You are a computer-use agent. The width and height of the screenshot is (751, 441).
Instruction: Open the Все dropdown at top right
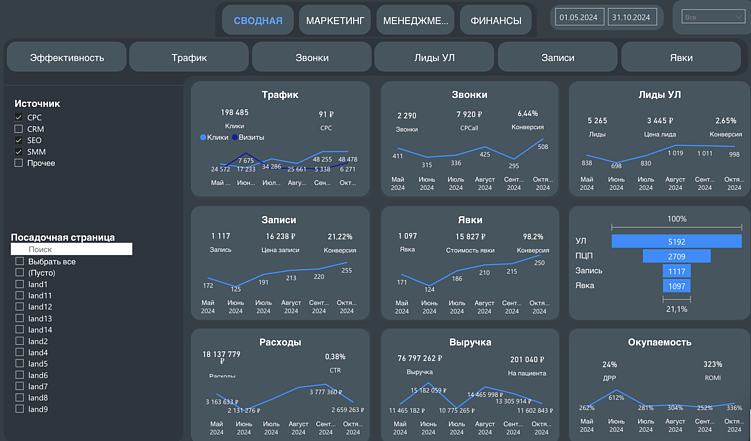click(x=713, y=17)
